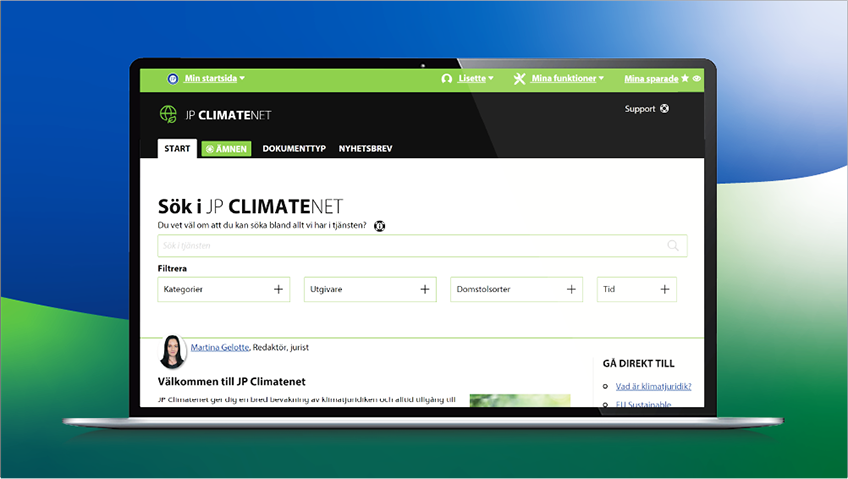Open the Martina Gelotte author link

(x=220, y=348)
